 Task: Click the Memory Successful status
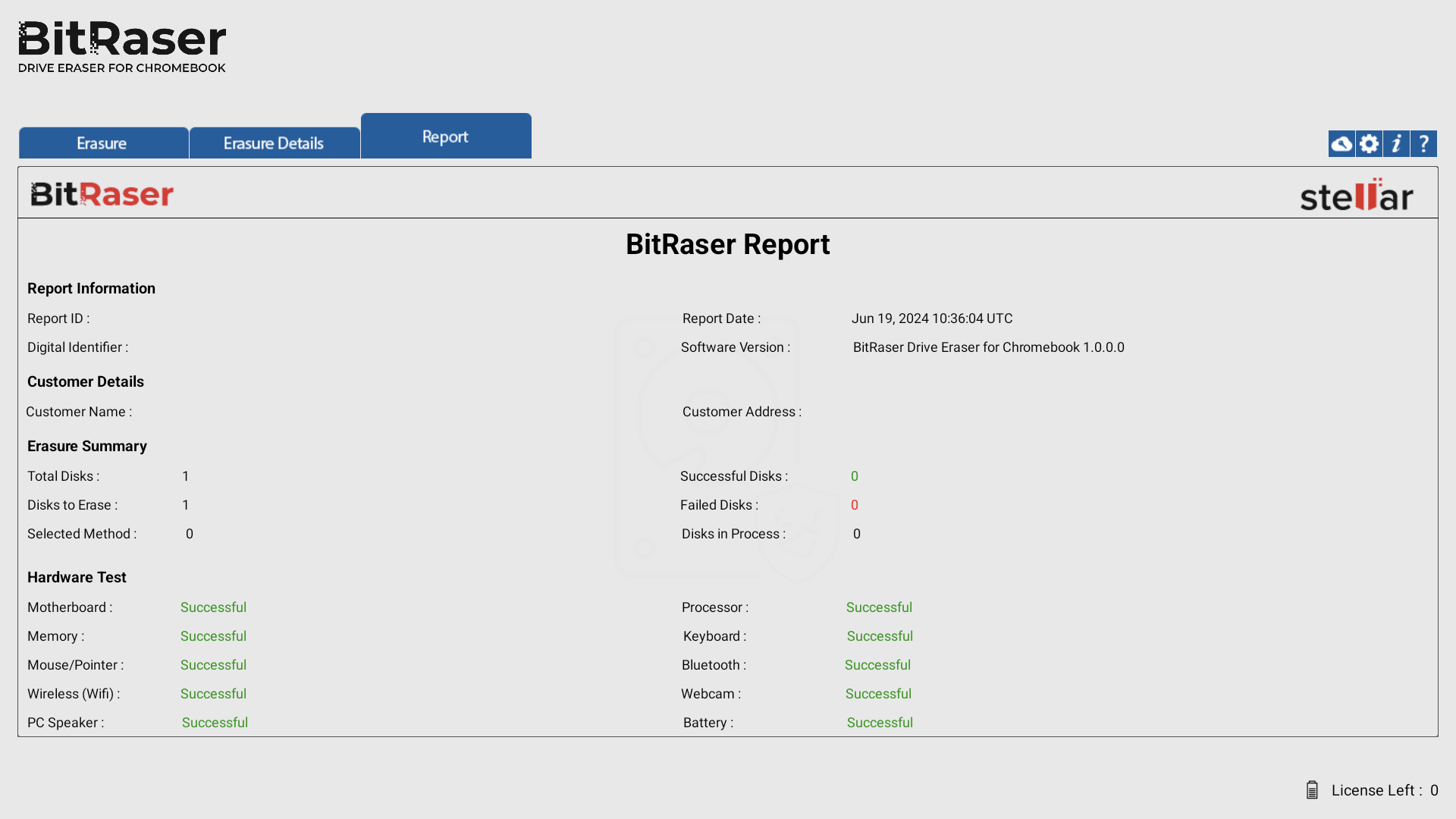pos(213,636)
